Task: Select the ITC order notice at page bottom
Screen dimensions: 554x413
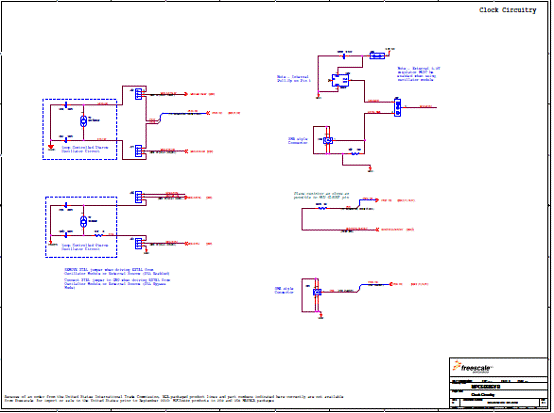Action: [173, 399]
